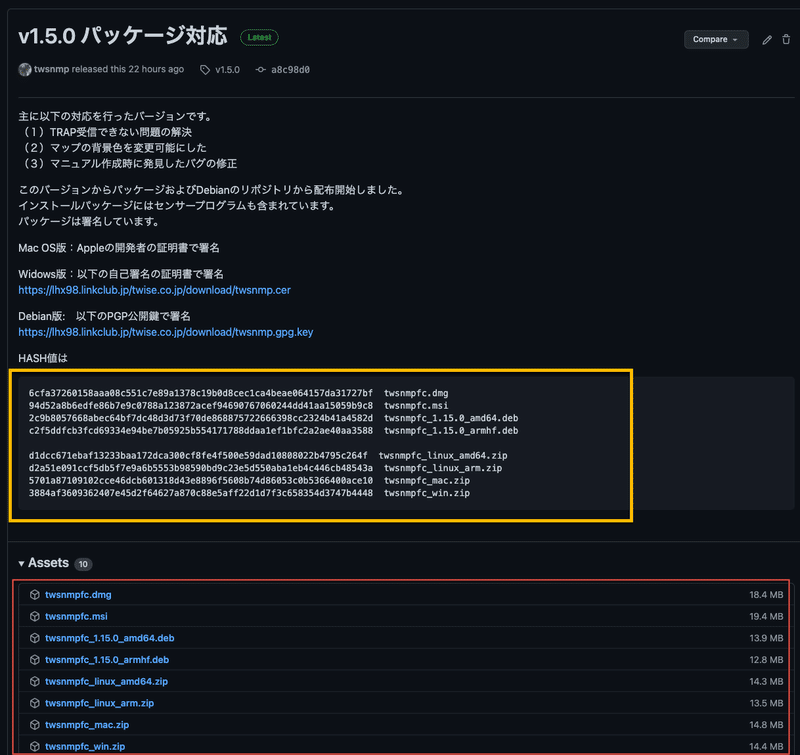Open the twsnmp.gpg.key download link

pos(166,332)
